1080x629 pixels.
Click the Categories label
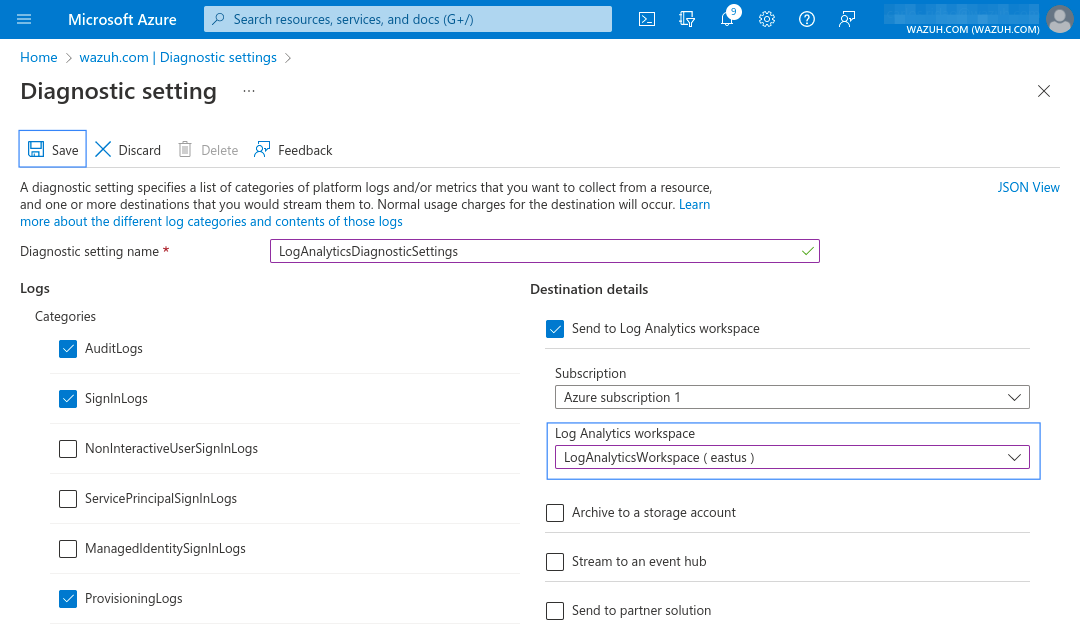pos(65,316)
